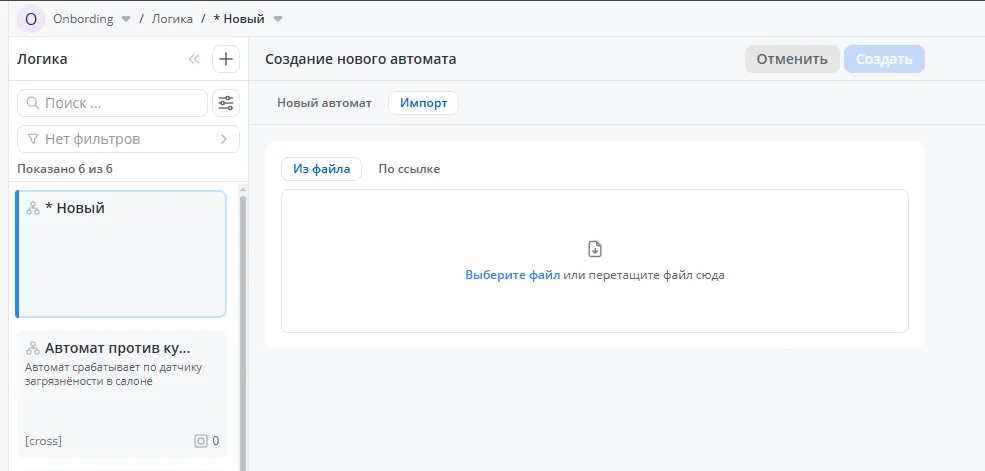Click the "Создание нового автомата" heading
This screenshot has width=985, height=471.
(361, 59)
